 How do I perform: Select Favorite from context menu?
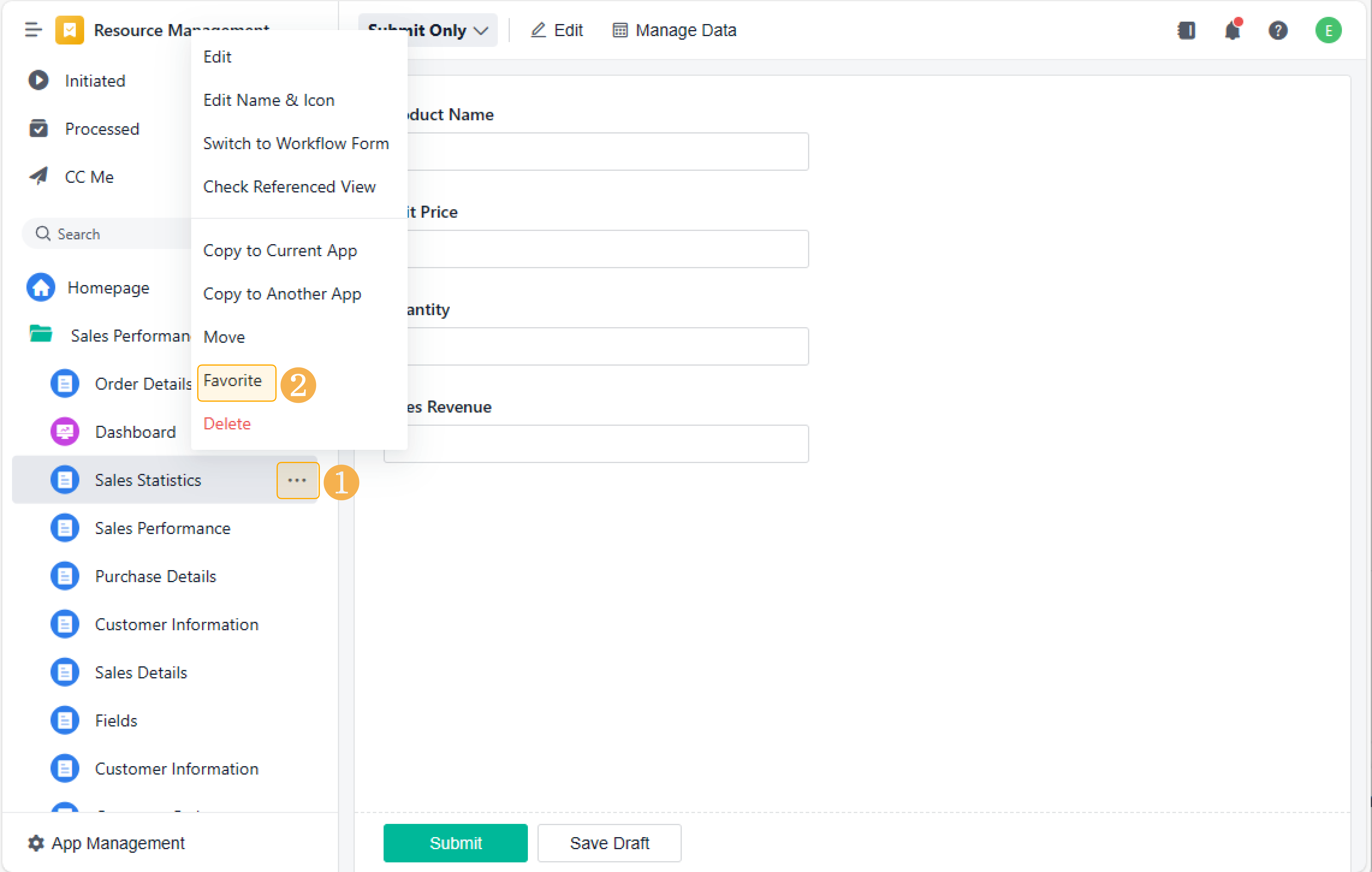click(x=232, y=381)
